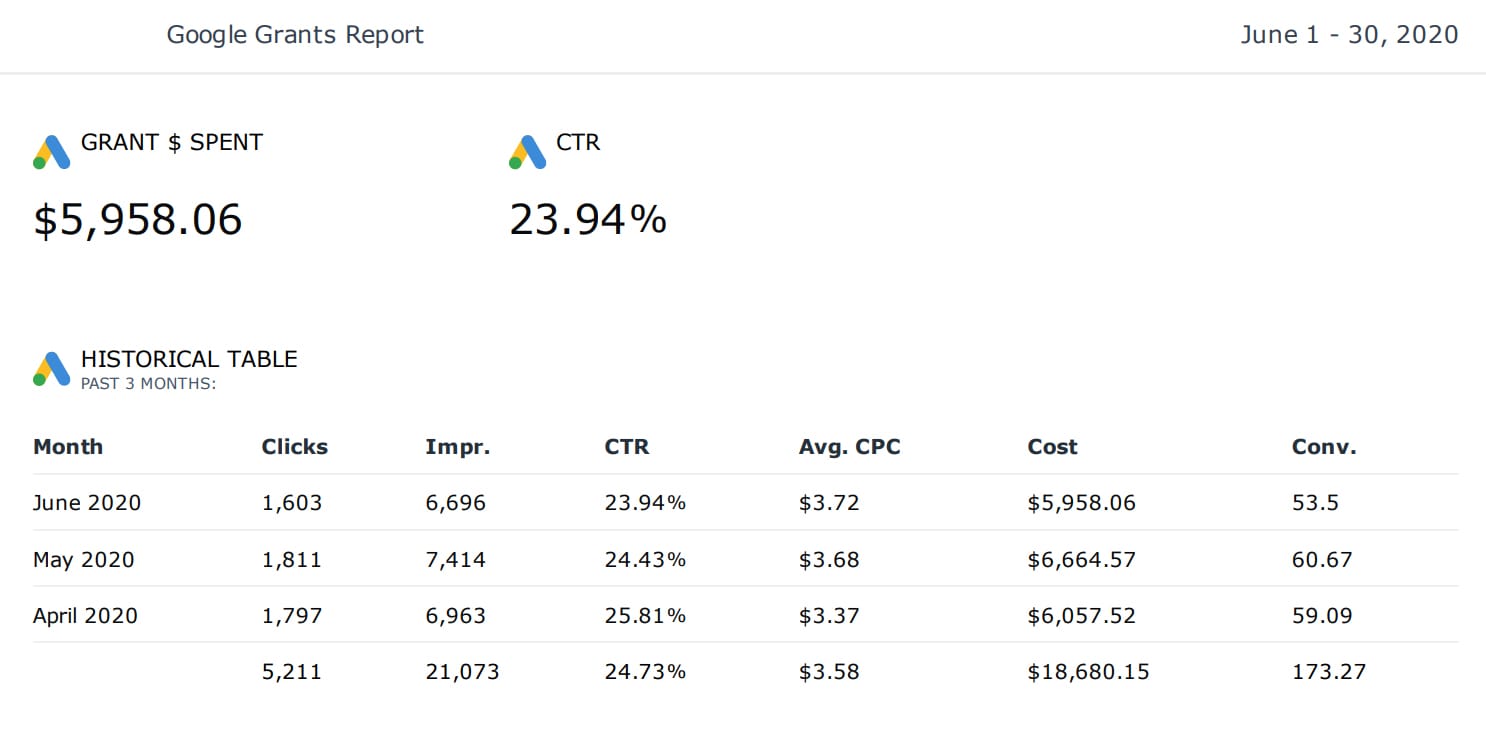1486x730 pixels.
Task: Select the April 2020 table row
Action: (x=85, y=615)
